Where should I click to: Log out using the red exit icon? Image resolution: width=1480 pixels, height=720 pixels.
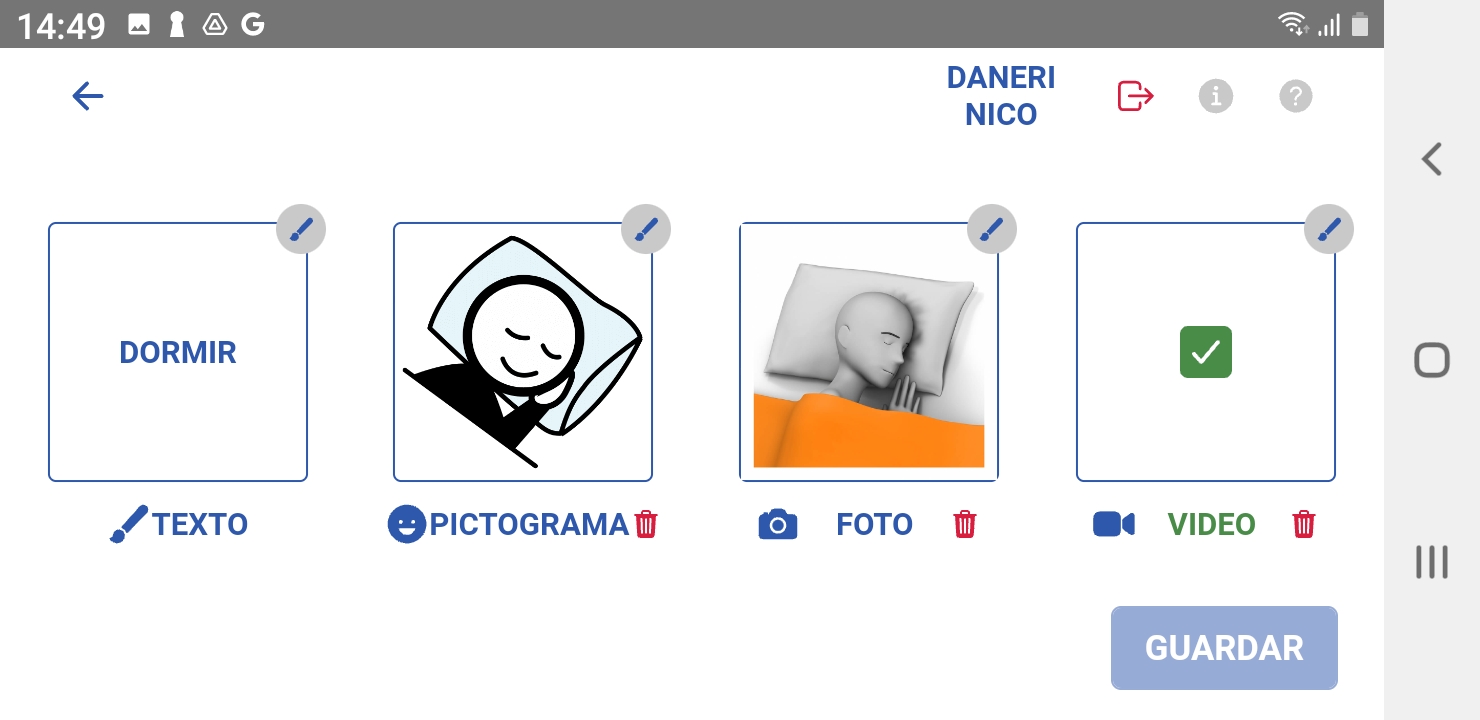(x=1135, y=96)
